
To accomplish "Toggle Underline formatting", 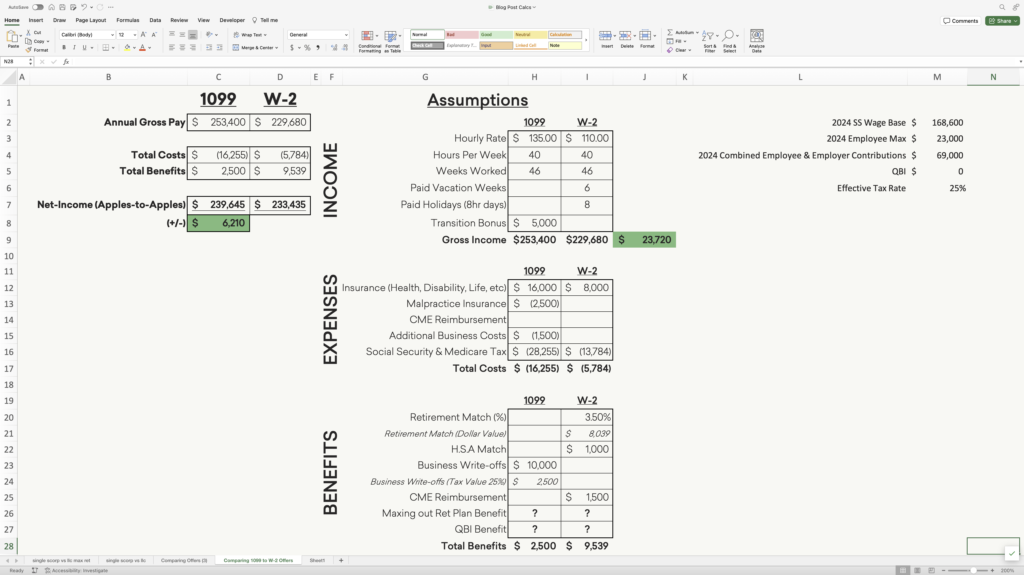I will tap(84, 48).
